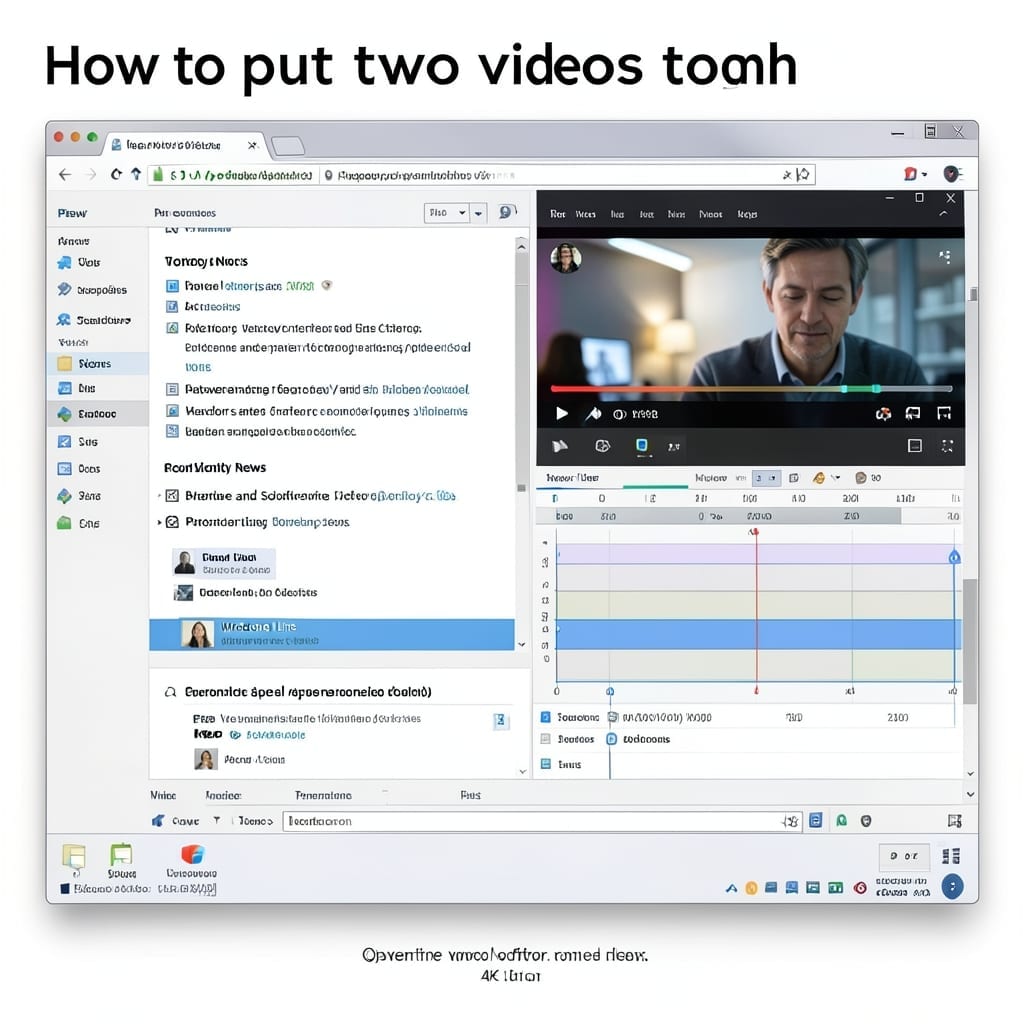Toggle the first blue track checkbox below the timeline
The image size is (1024, 1024).
point(545,717)
